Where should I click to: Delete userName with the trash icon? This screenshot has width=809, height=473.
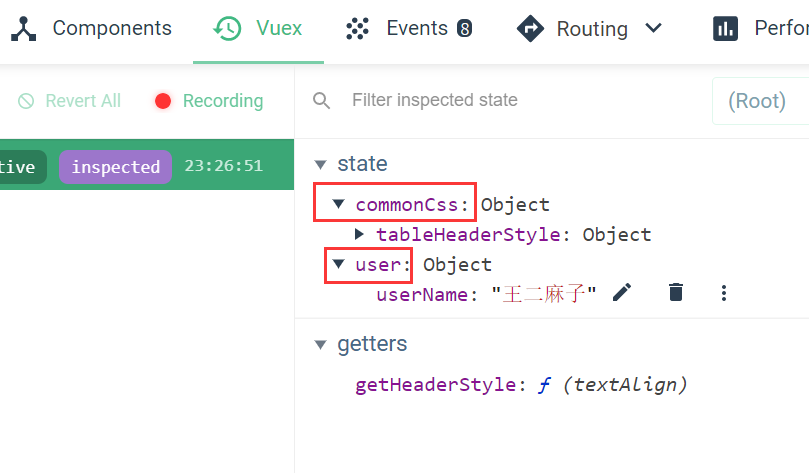point(676,292)
